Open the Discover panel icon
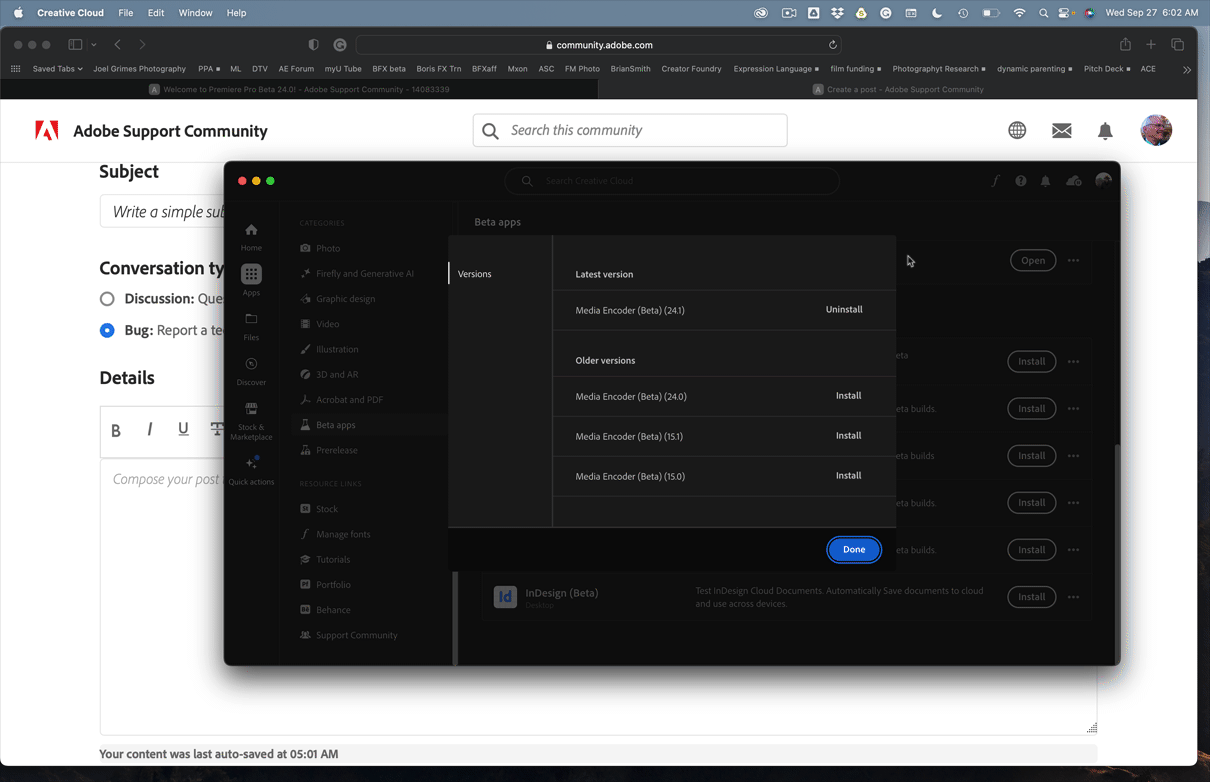1210x782 pixels. [251, 367]
